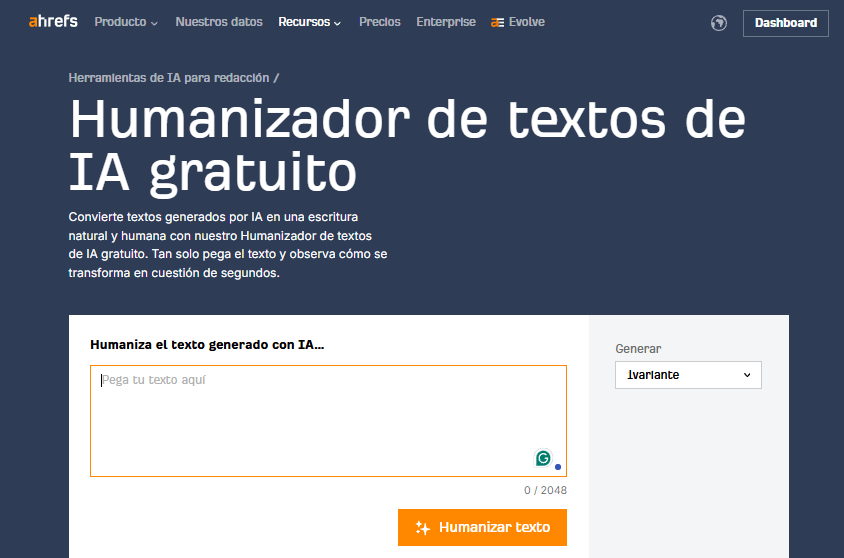Click the sparkle icon on Humanizar button
Image resolution: width=844 pixels, height=558 pixels.
(x=423, y=528)
